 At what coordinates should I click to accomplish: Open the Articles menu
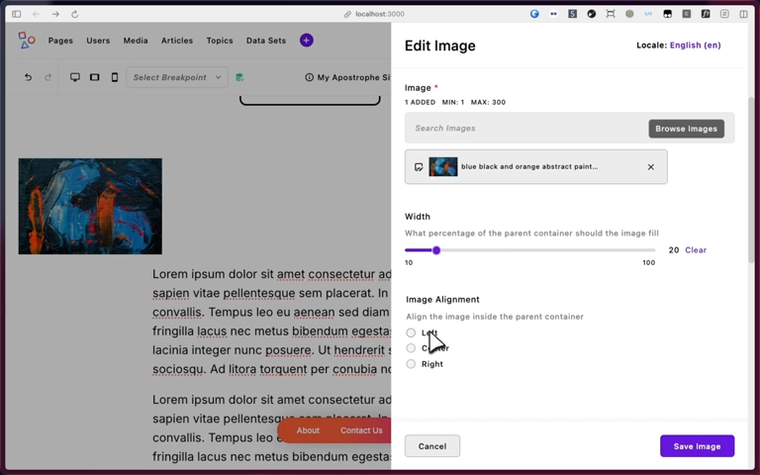coord(177,40)
